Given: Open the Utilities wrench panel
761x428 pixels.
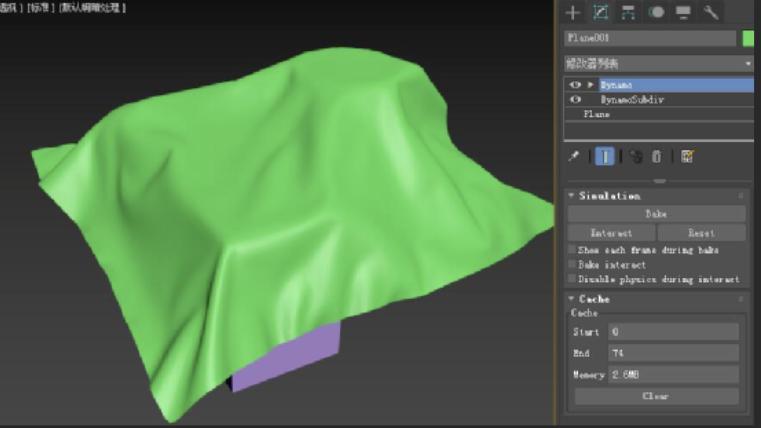Looking at the screenshot, I should [x=711, y=13].
